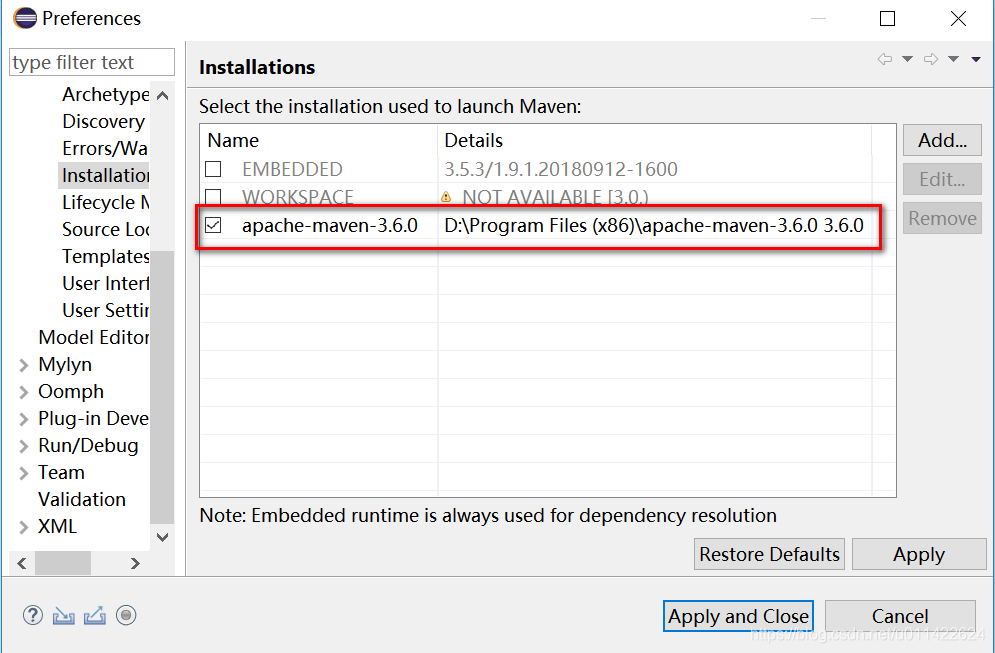Click the Apply and Close button
Image resolution: width=995 pixels, height=653 pixels.
pos(738,616)
